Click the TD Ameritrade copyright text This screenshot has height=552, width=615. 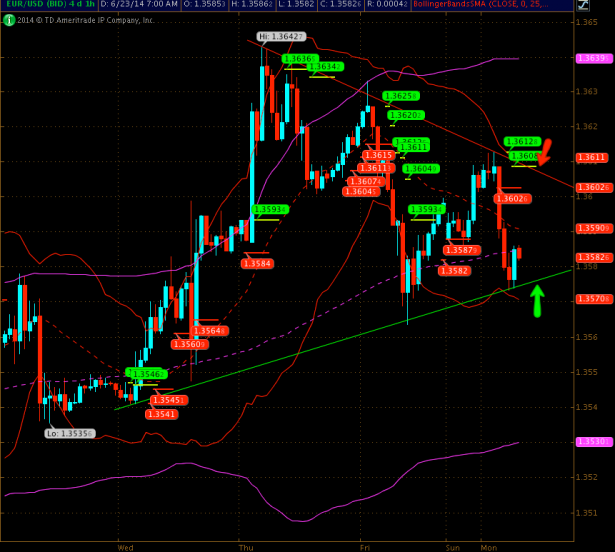(x=85, y=19)
